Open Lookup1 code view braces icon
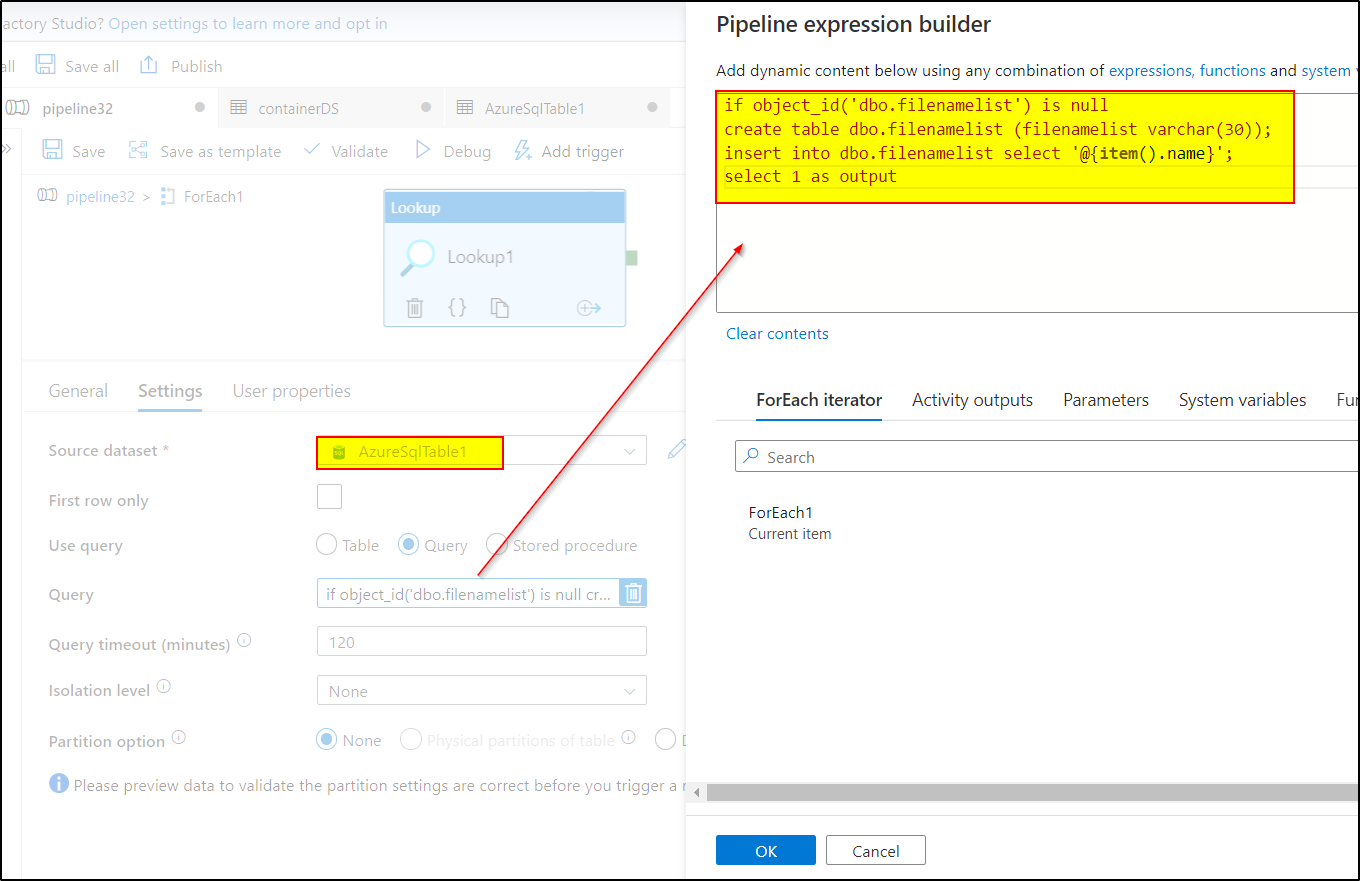 tap(457, 307)
